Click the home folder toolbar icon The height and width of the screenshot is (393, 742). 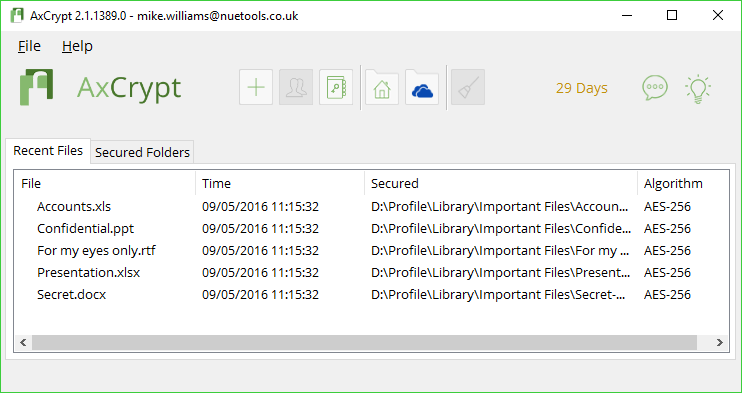382,87
